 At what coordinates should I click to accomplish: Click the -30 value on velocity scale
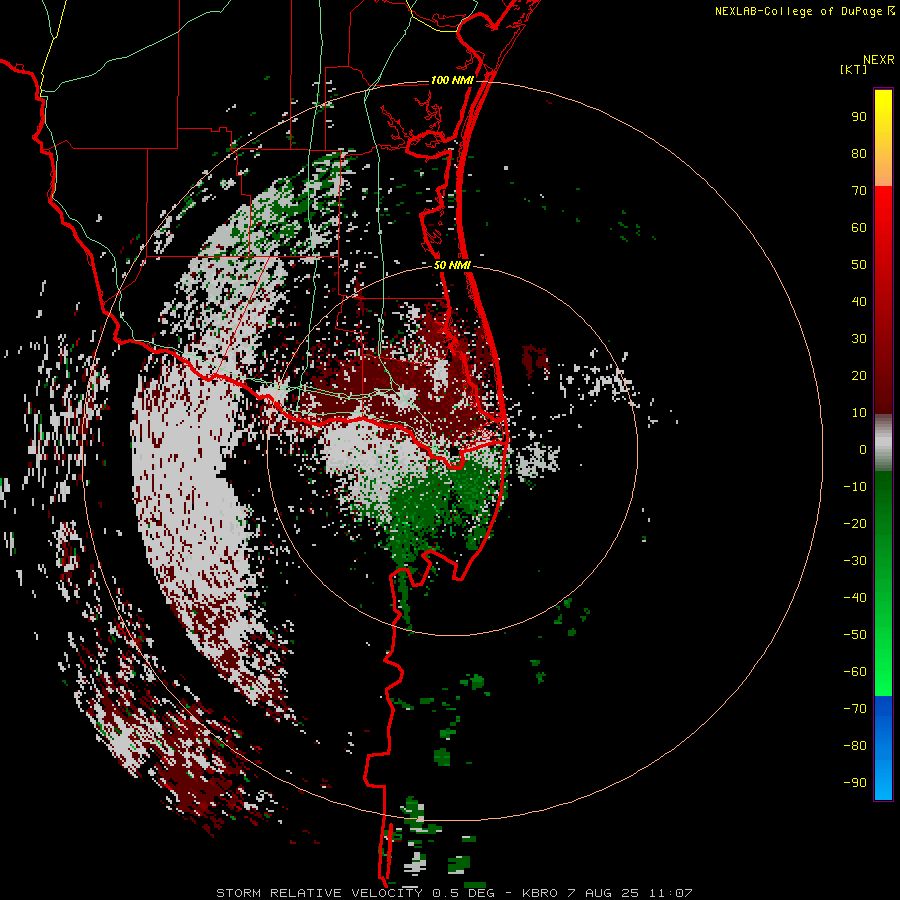(855, 561)
